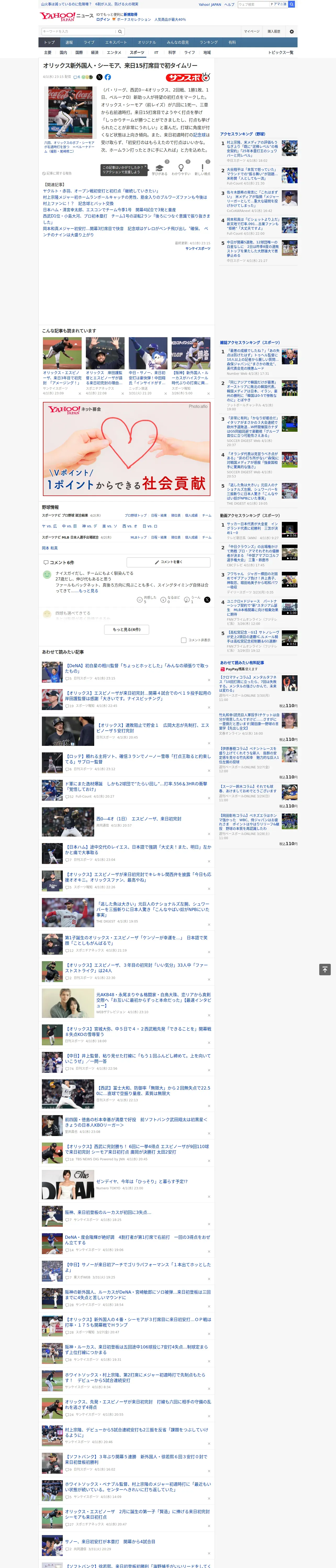This screenshot has height=1568, width=336.
Task: Toggle the コメント非表示 checkbox
Action: [x=183, y=640]
